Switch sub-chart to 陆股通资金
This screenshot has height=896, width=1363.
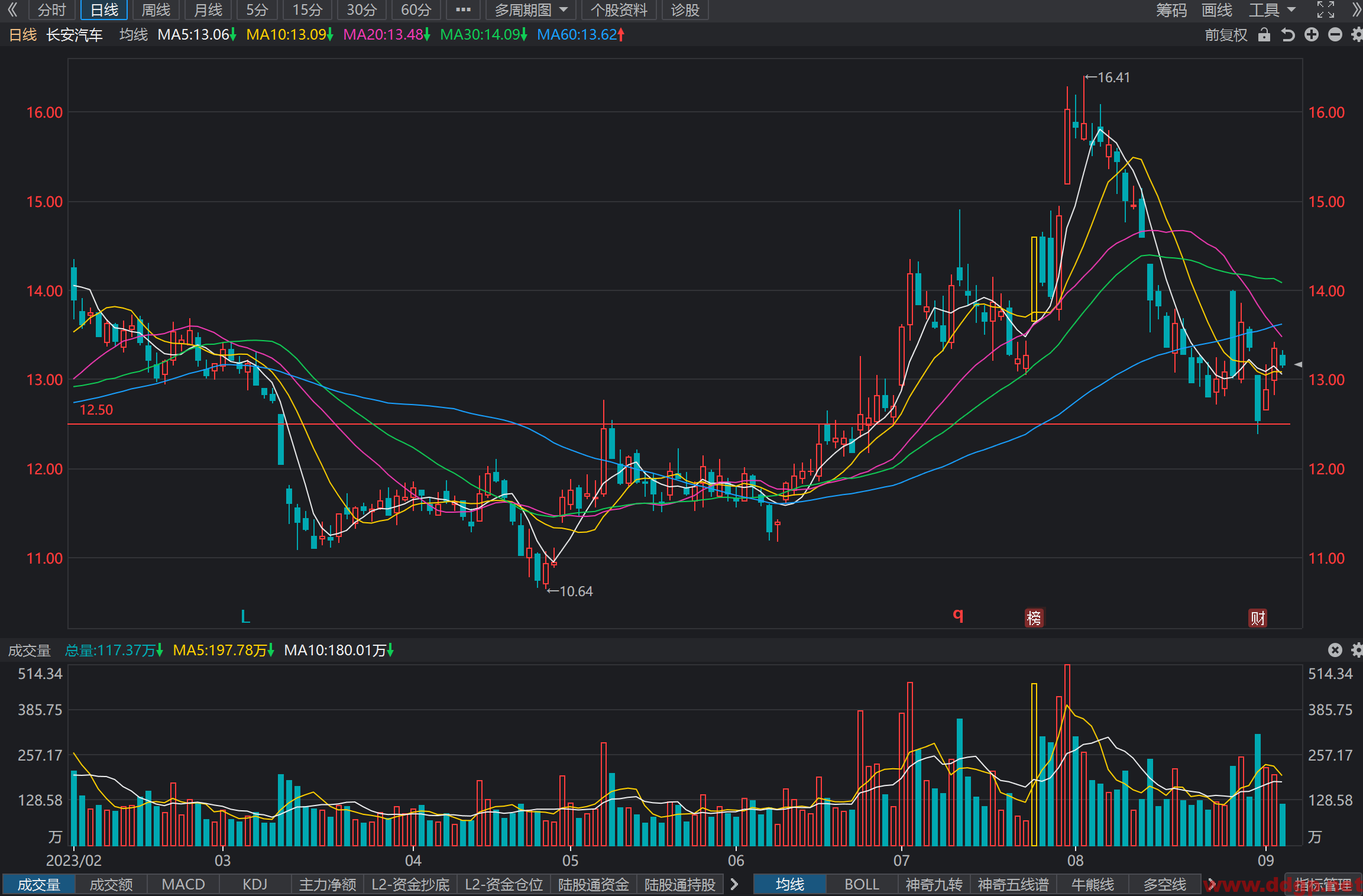(x=594, y=885)
